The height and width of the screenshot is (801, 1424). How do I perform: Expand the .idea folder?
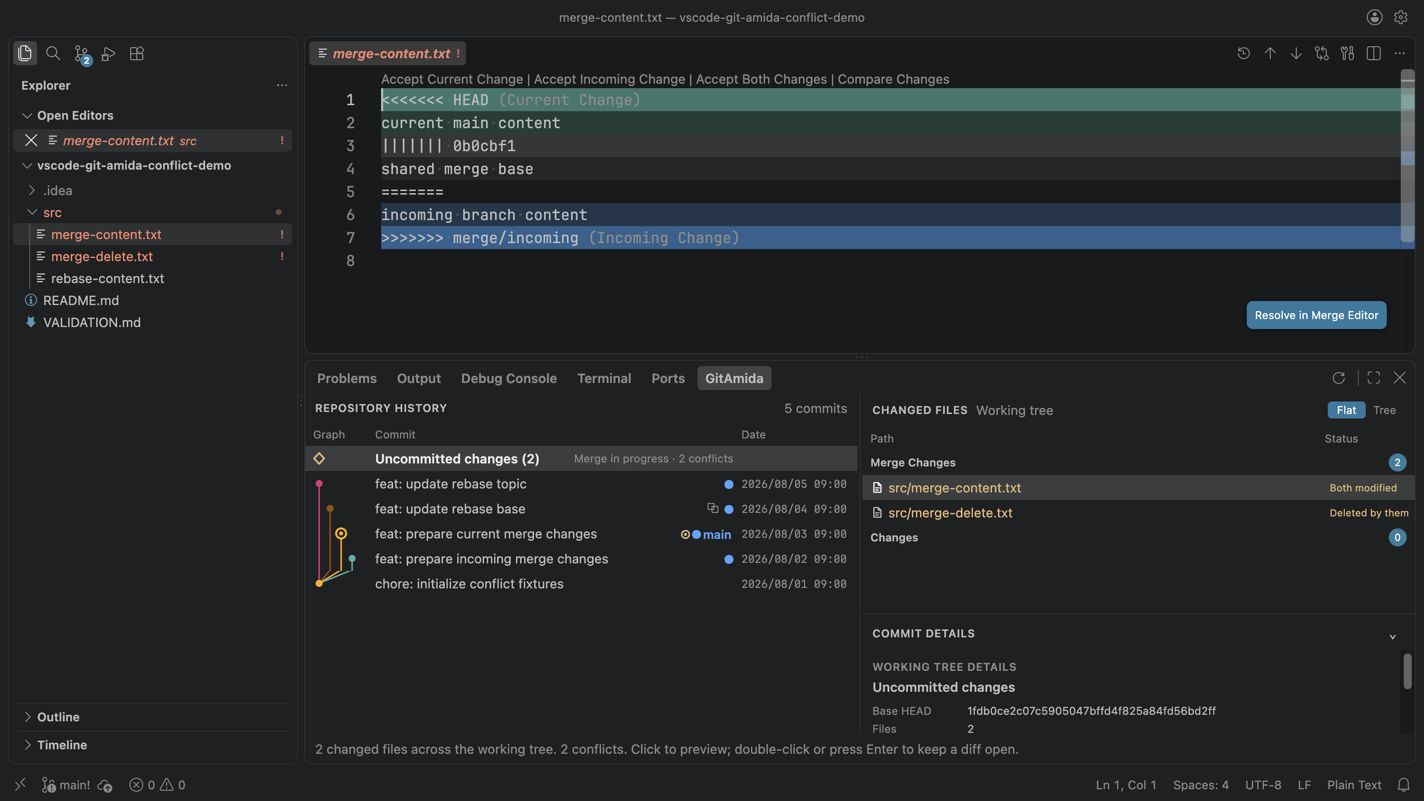32,190
